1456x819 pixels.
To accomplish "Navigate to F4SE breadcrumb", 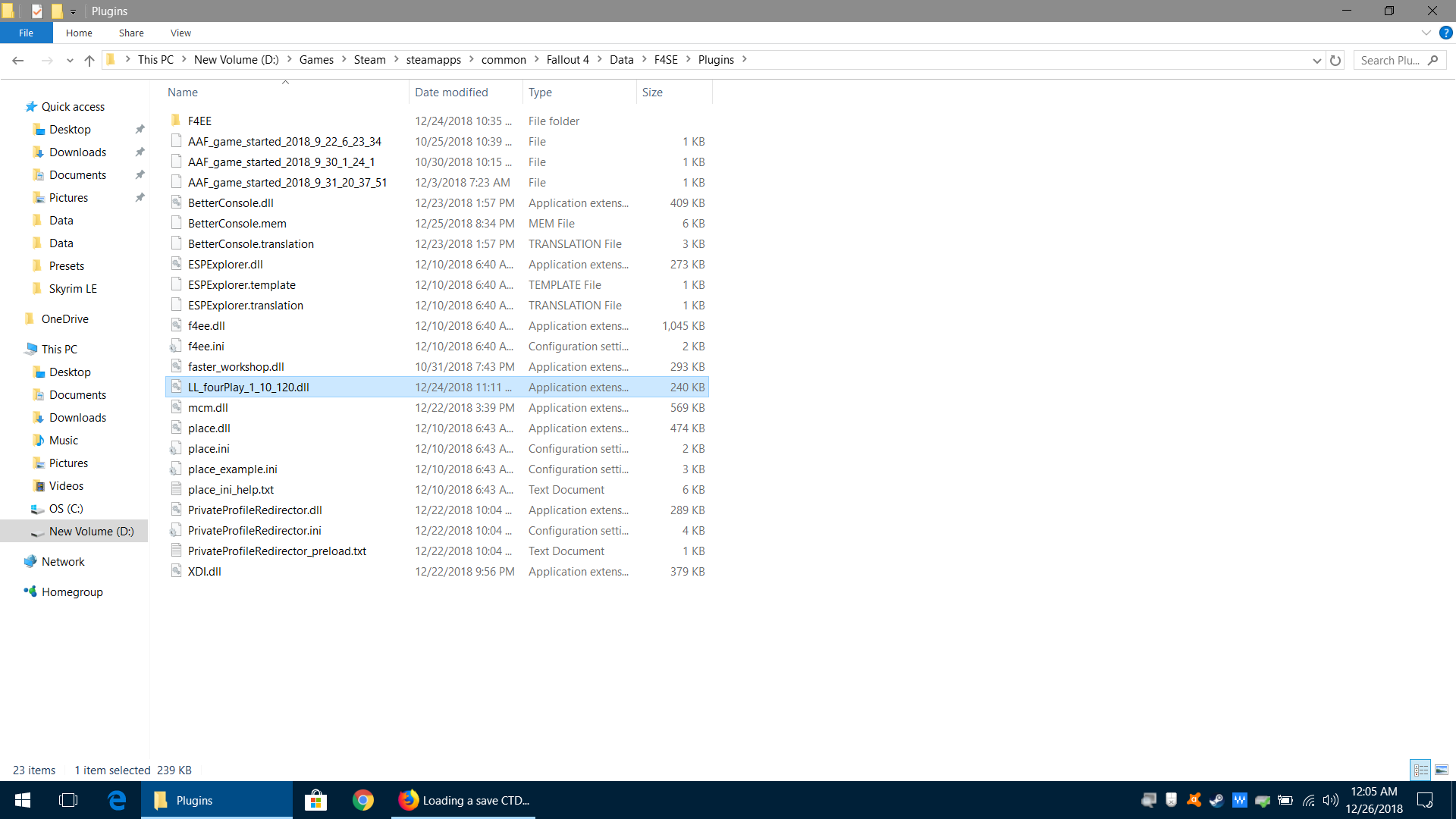I will pyautogui.click(x=666, y=60).
